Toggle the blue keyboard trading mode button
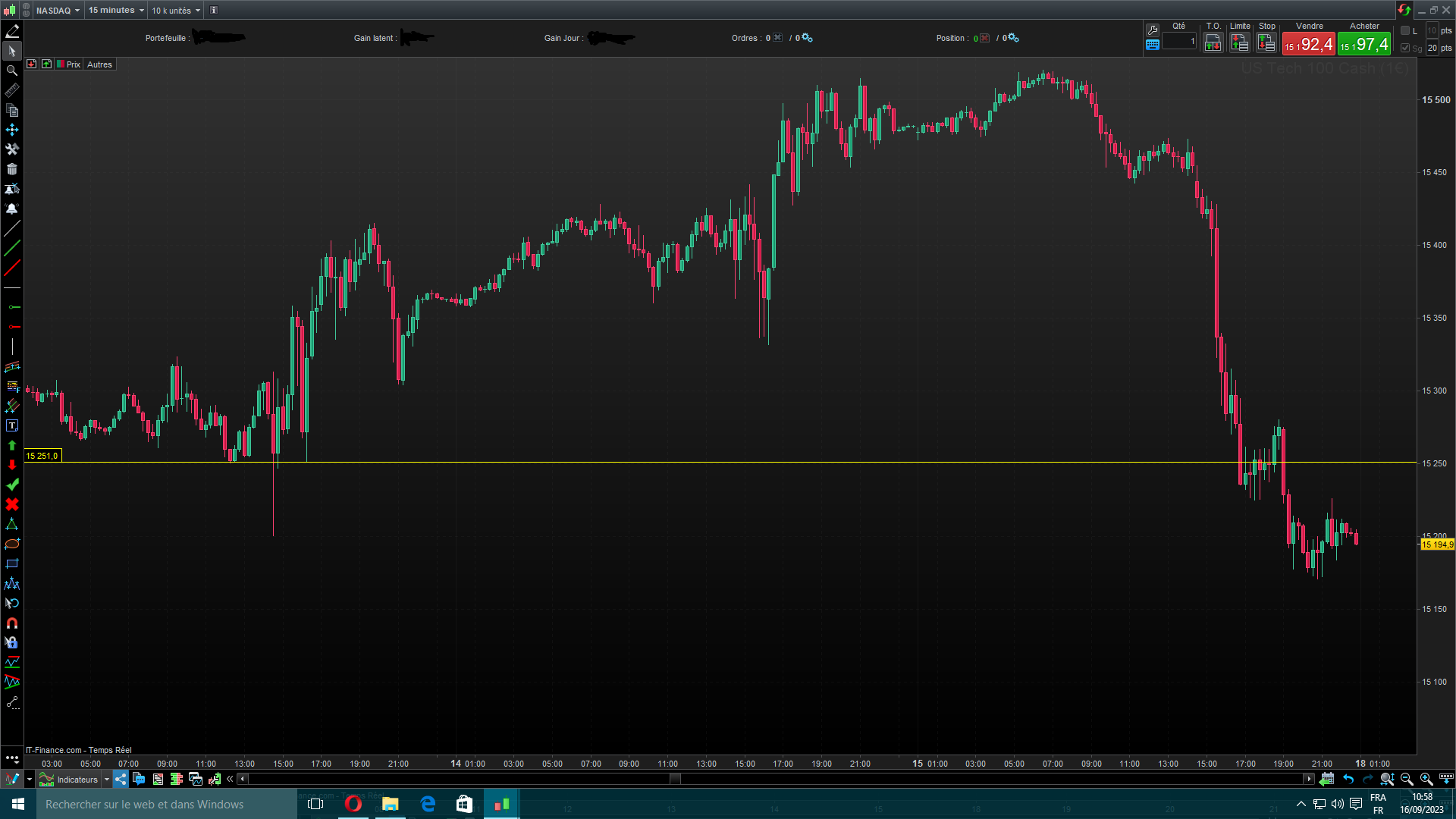 click(1153, 45)
